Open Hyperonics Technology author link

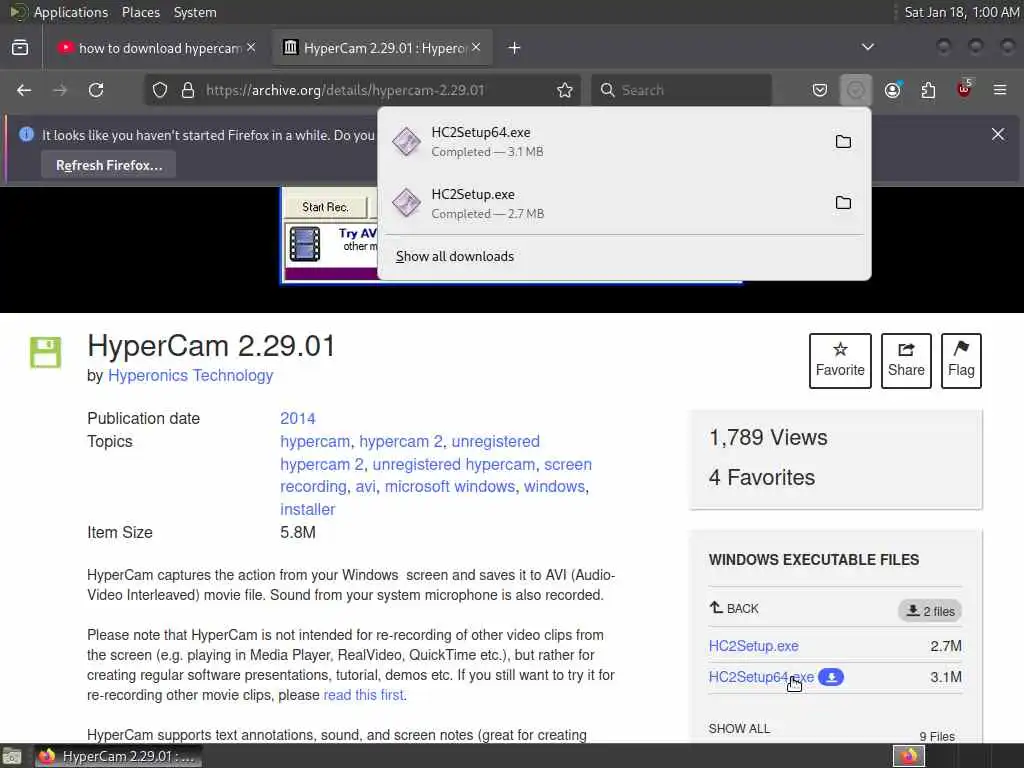coord(190,376)
